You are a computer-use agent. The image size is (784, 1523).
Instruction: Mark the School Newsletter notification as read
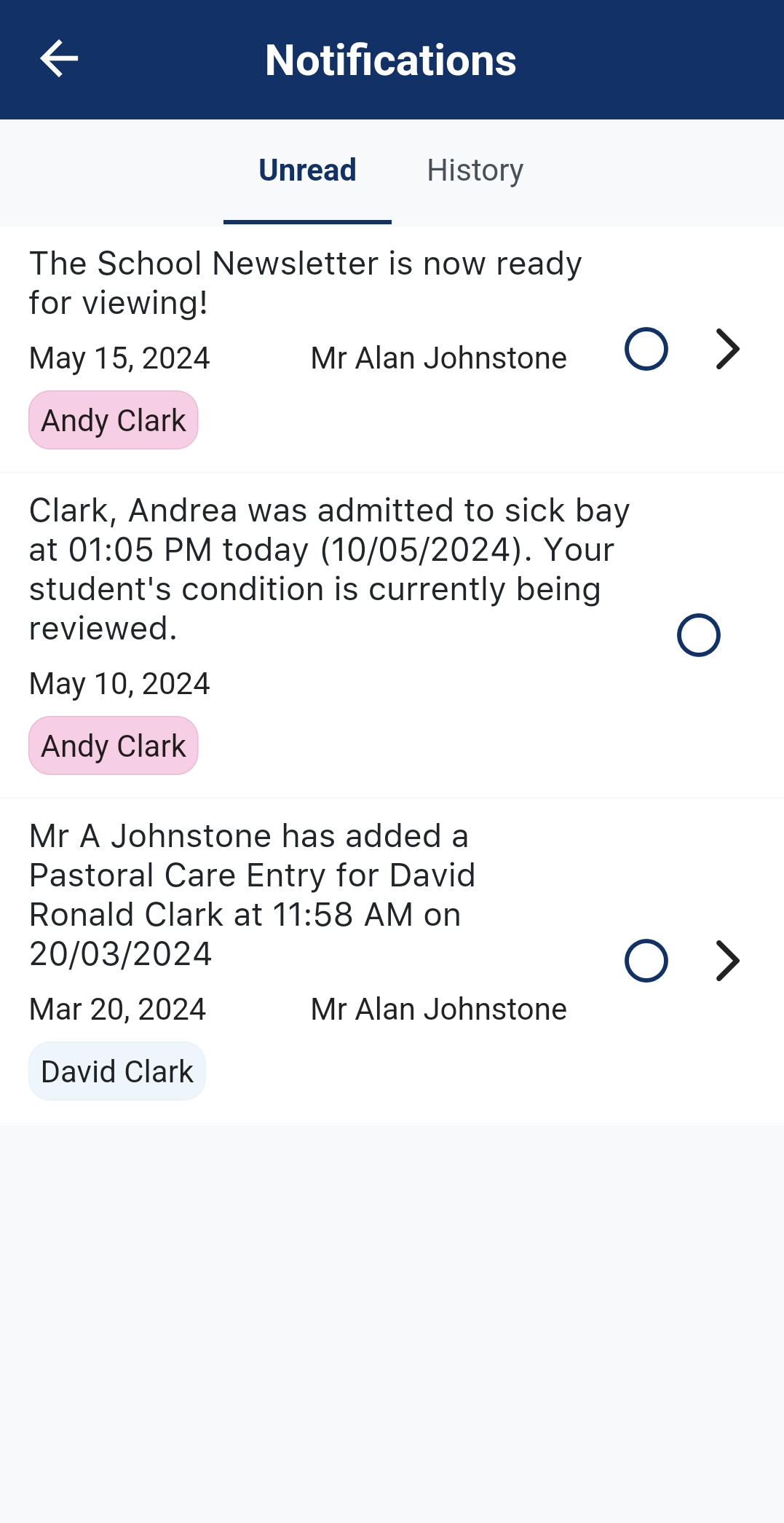click(x=646, y=350)
